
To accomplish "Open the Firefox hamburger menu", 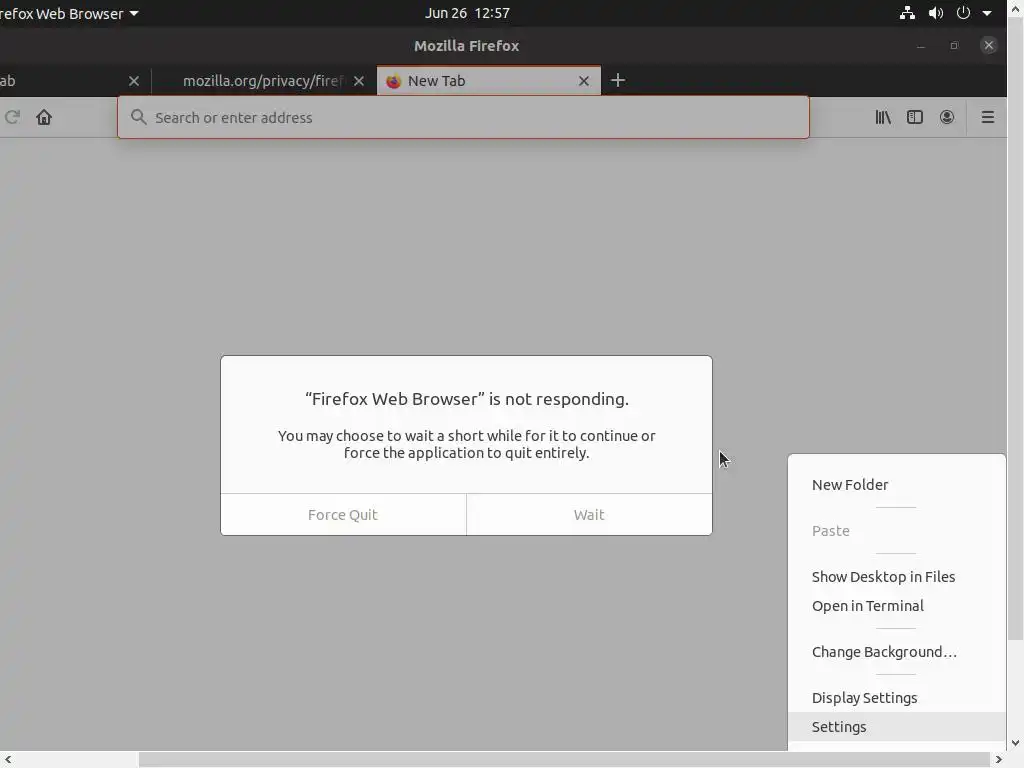I will click(x=987, y=117).
